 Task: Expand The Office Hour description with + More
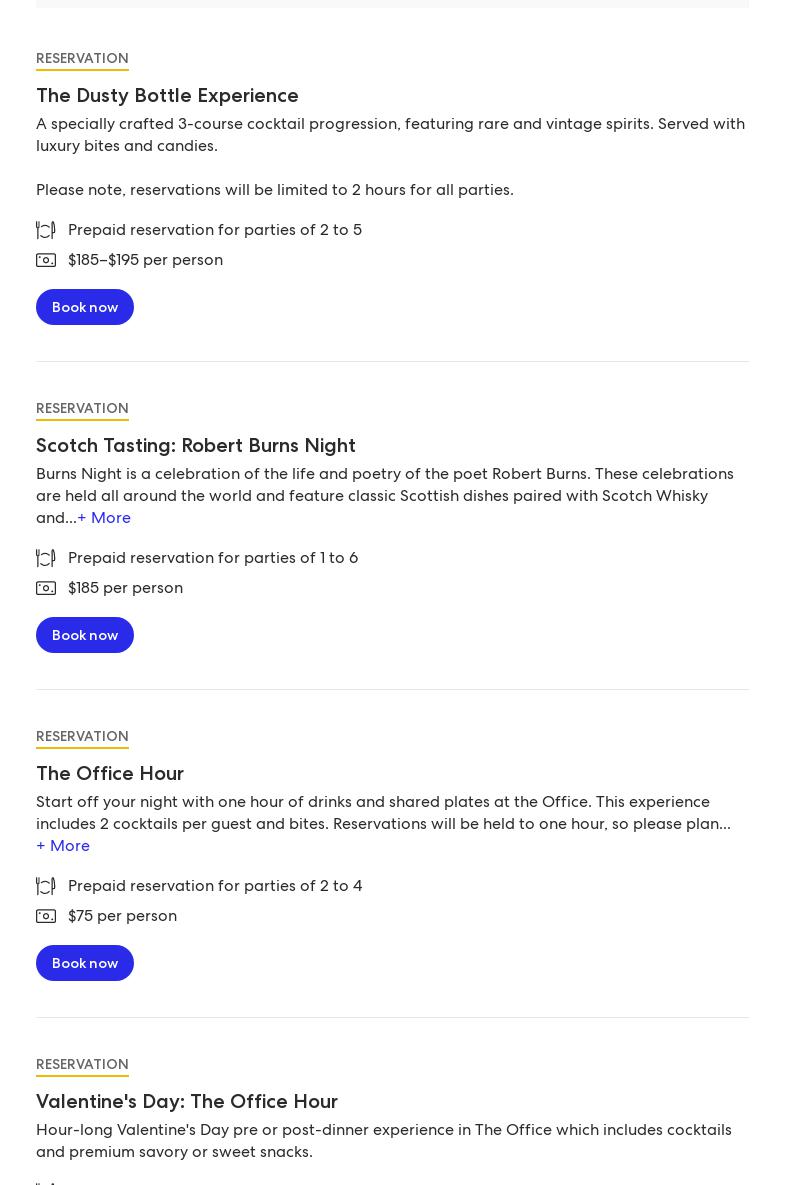point(63,846)
